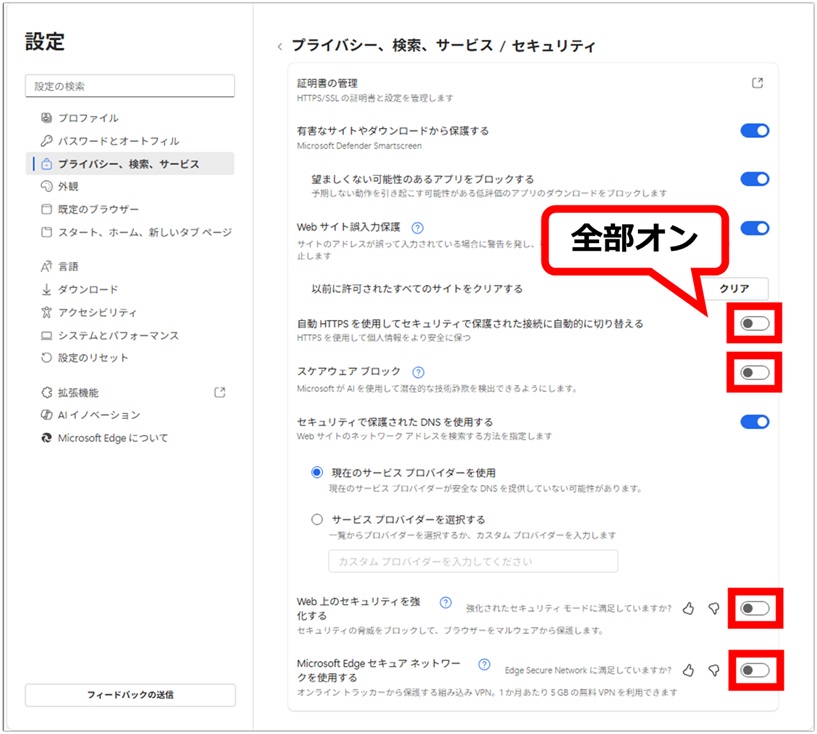Select サービス プロバイダーを選択する radio button
This screenshot has height=734, width=817.
[x=317, y=520]
